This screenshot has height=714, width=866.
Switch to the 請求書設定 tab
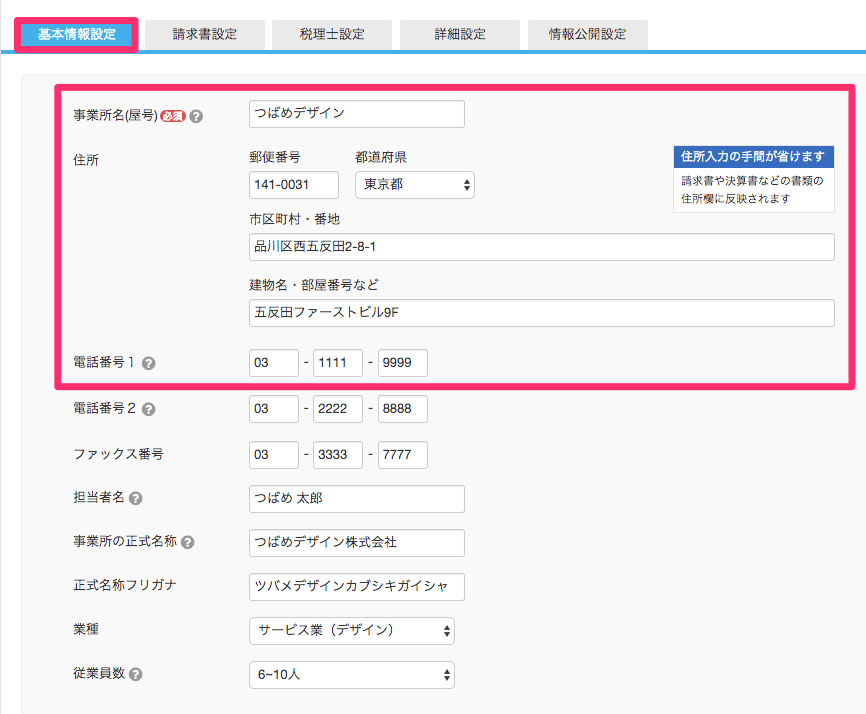204,35
